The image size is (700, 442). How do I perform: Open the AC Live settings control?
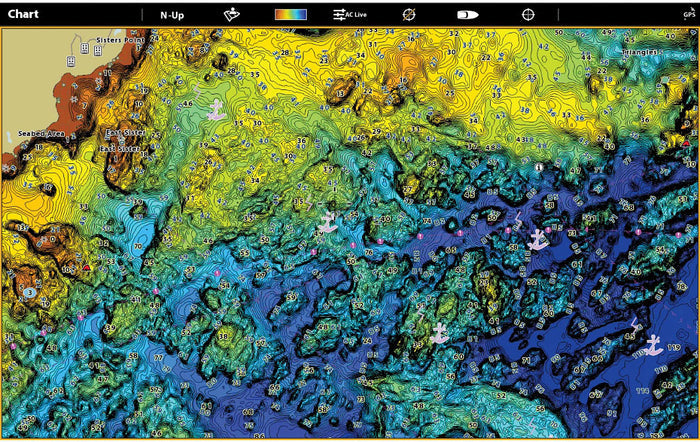[x=350, y=15]
